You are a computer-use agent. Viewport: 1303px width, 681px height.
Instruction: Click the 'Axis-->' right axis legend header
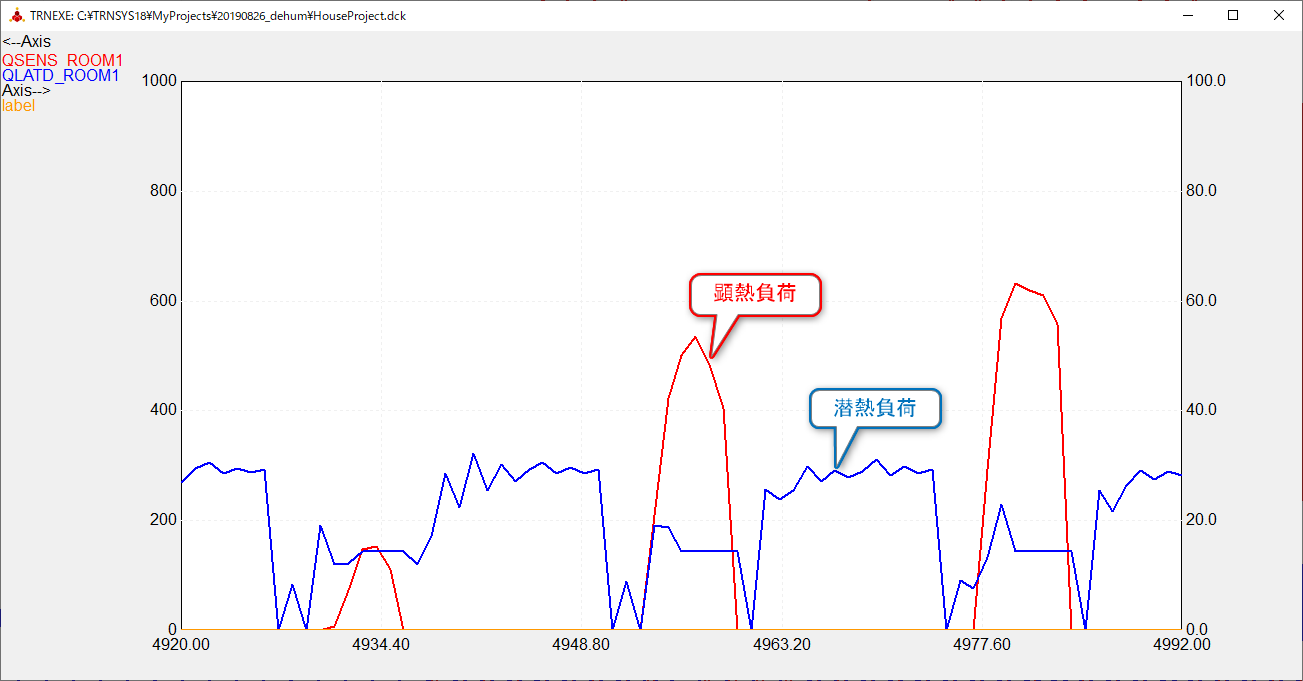26,90
